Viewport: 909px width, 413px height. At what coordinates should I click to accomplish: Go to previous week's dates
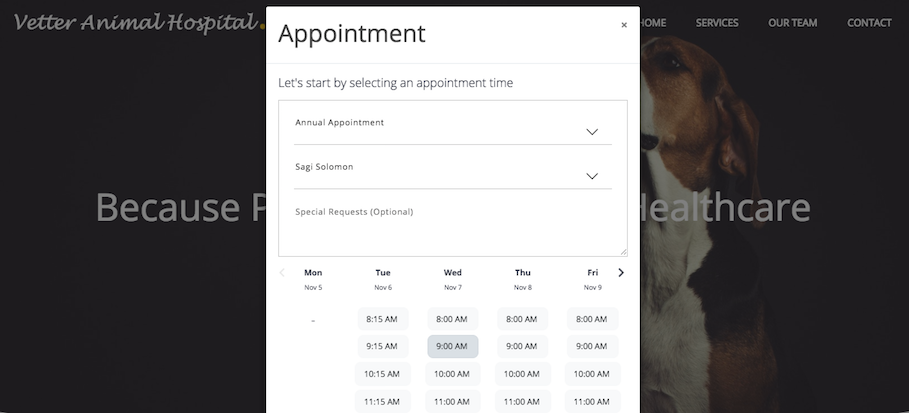click(x=282, y=273)
